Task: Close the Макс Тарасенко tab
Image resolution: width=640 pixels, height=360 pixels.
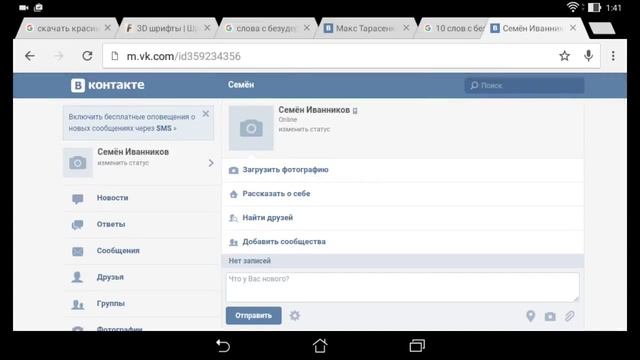Action: pos(406,28)
